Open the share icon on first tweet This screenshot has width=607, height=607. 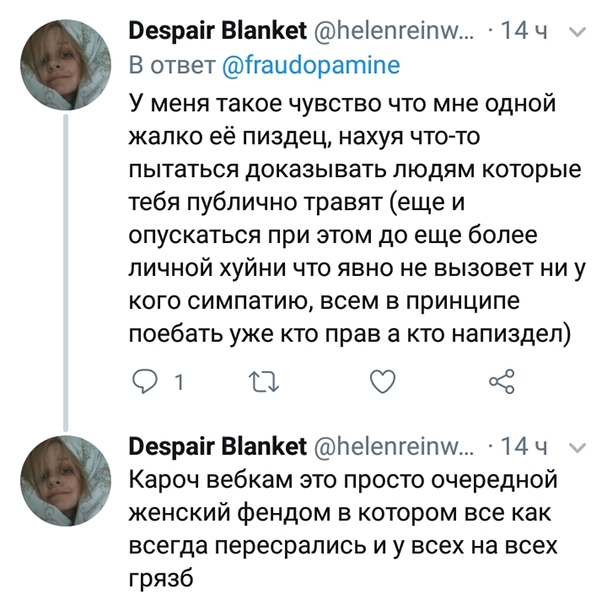tap(499, 382)
